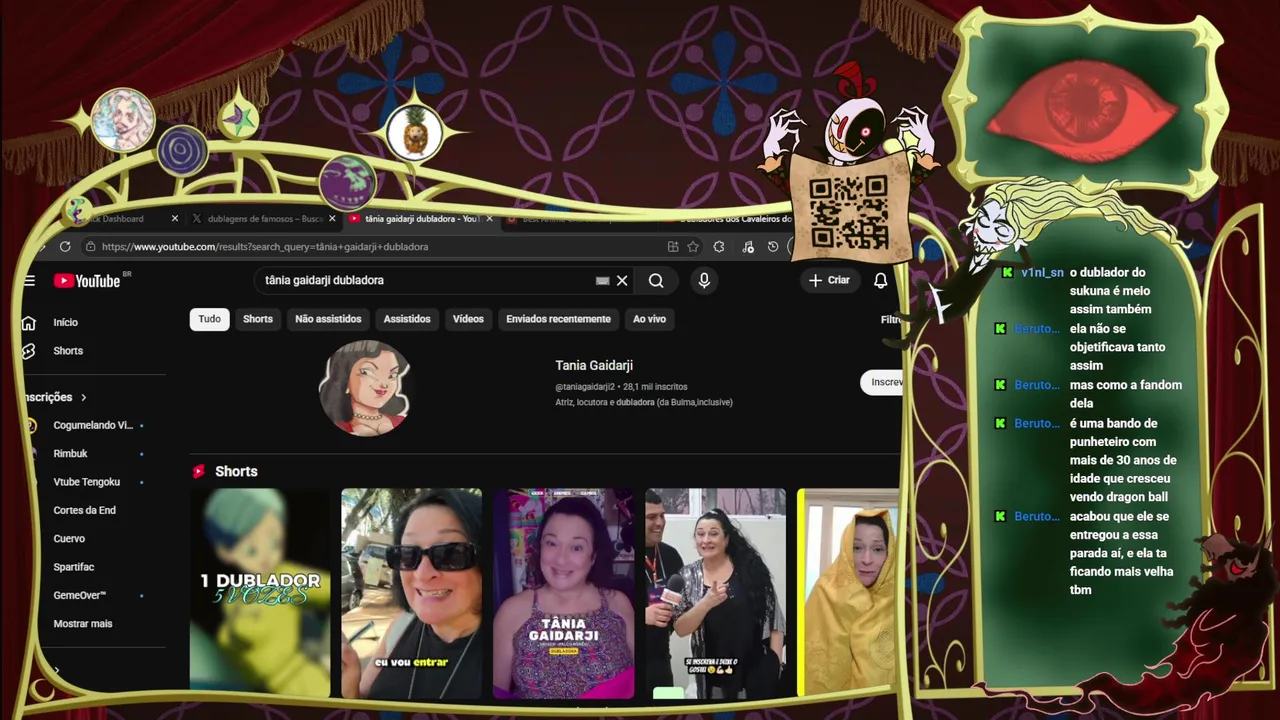The height and width of the screenshot is (720, 1280).
Task: Select the Vídeos filter chip
Action: [x=468, y=319]
